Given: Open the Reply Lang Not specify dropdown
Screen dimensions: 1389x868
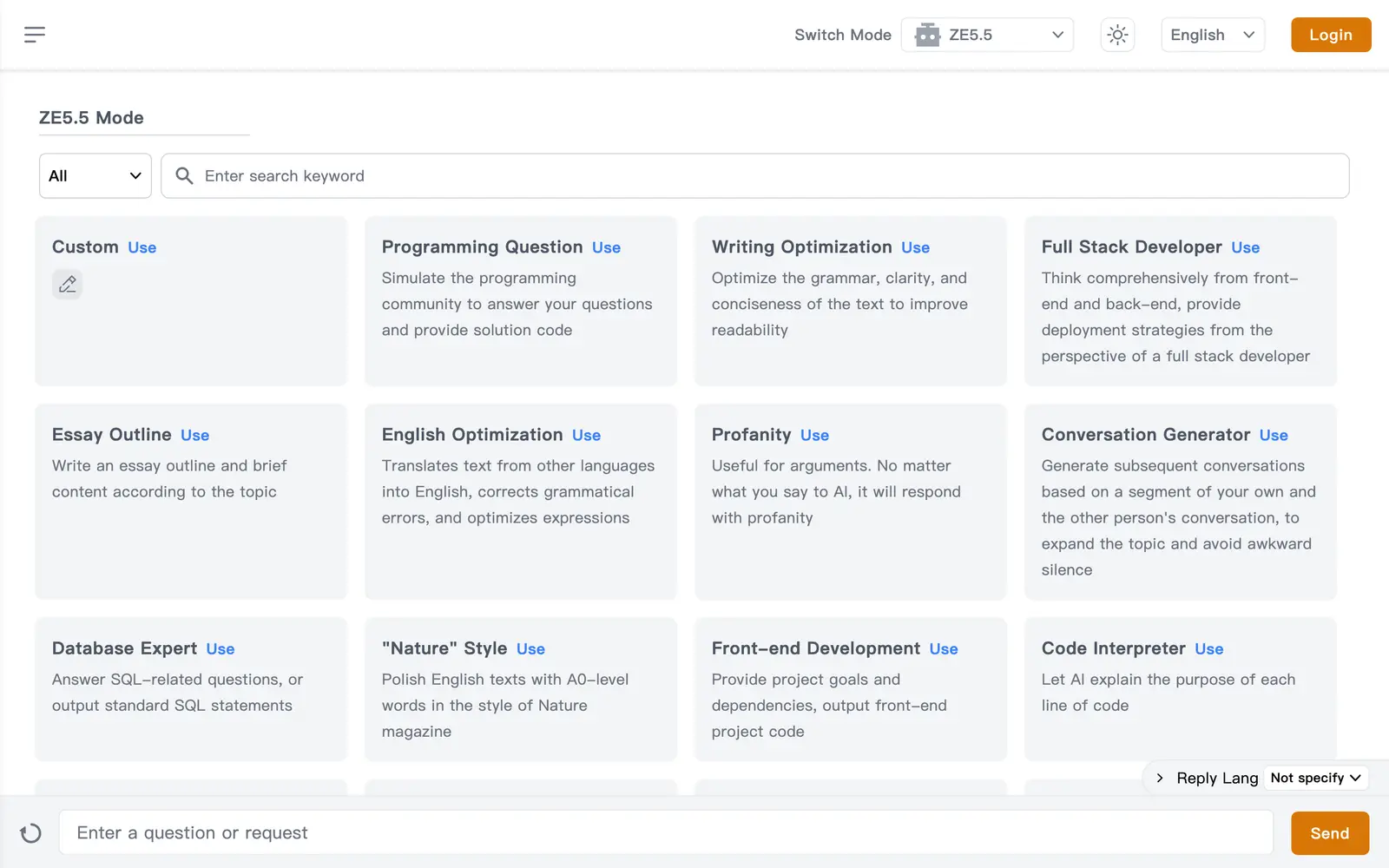Looking at the screenshot, I should (1315, 778).
